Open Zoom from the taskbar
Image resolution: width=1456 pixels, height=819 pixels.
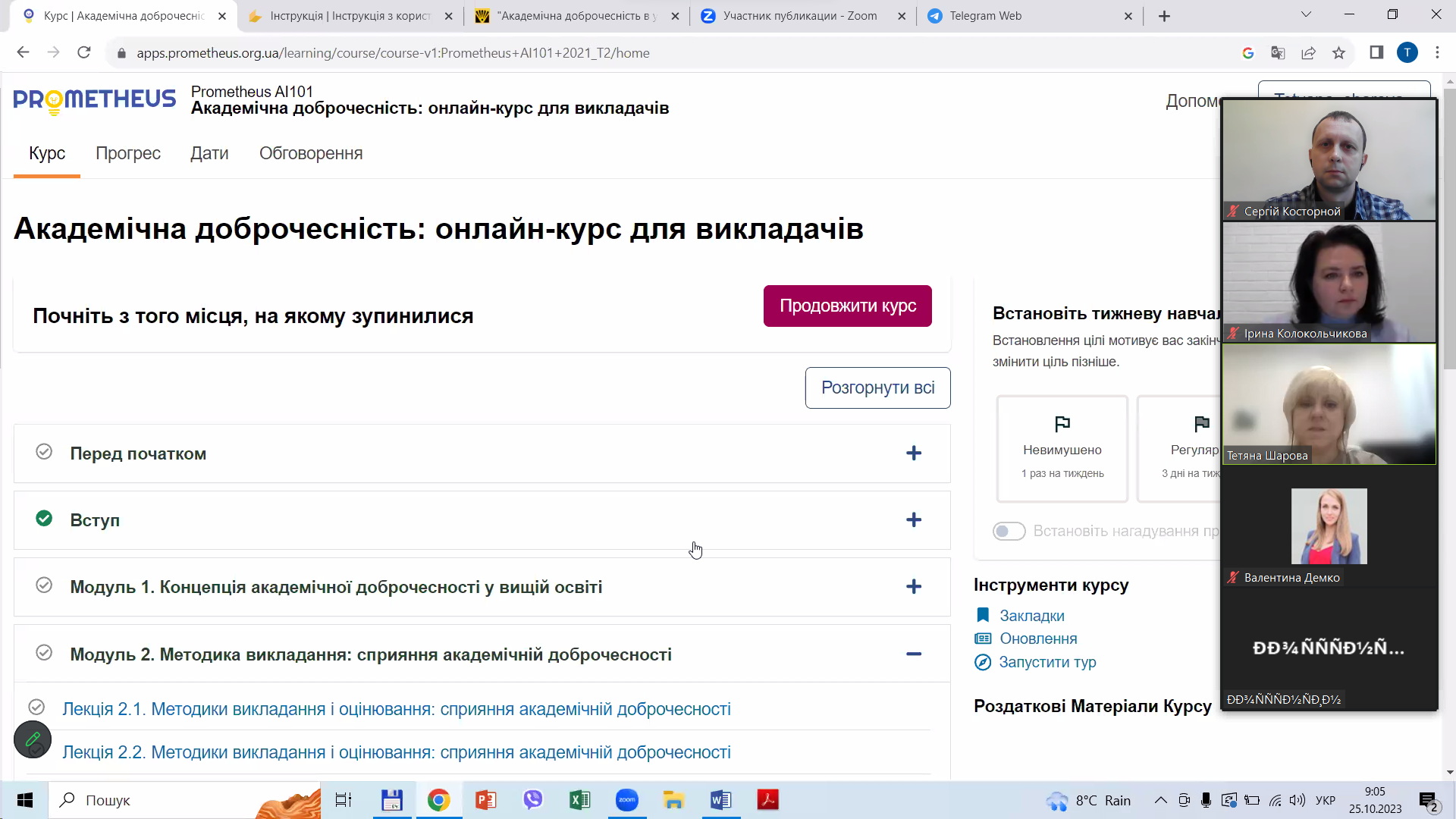(x=627, y=800)
